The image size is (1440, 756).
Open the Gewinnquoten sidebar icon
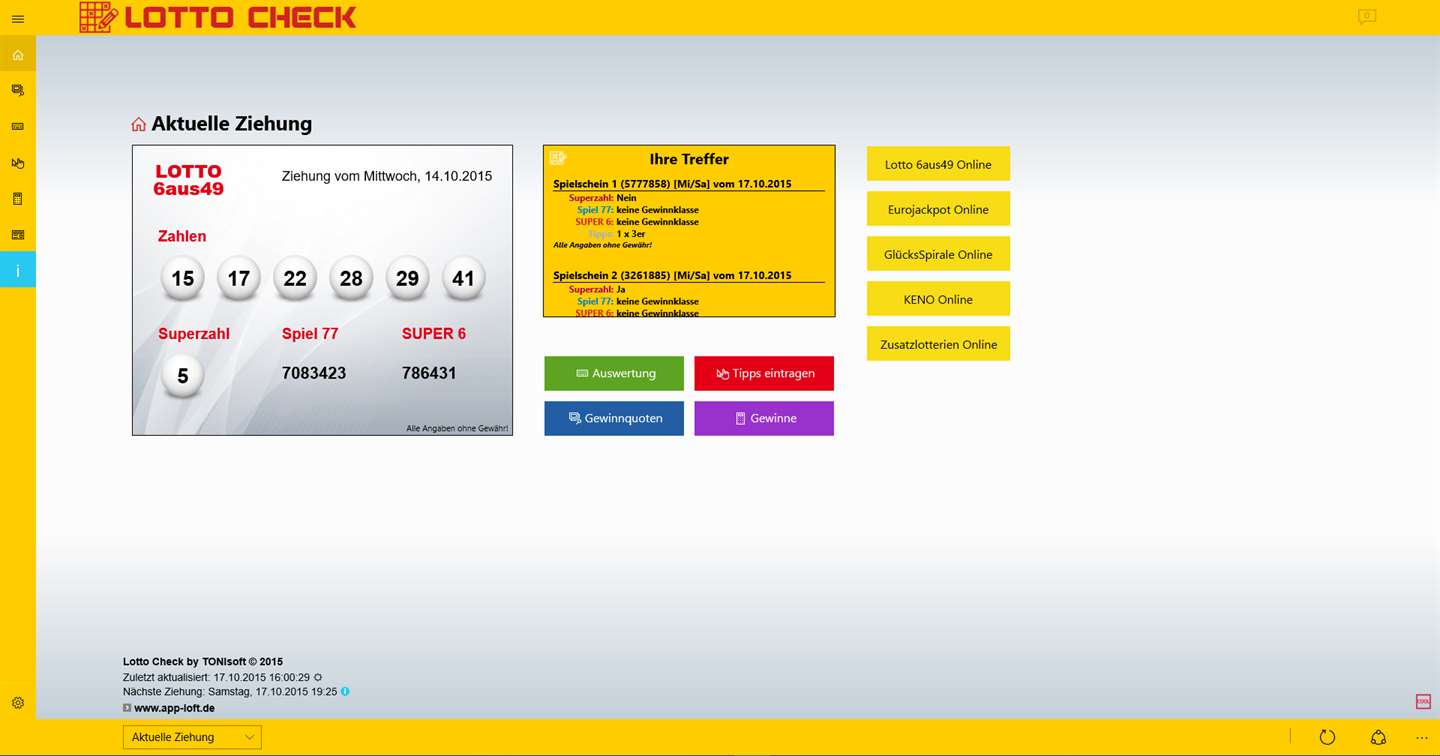point(18,90)
